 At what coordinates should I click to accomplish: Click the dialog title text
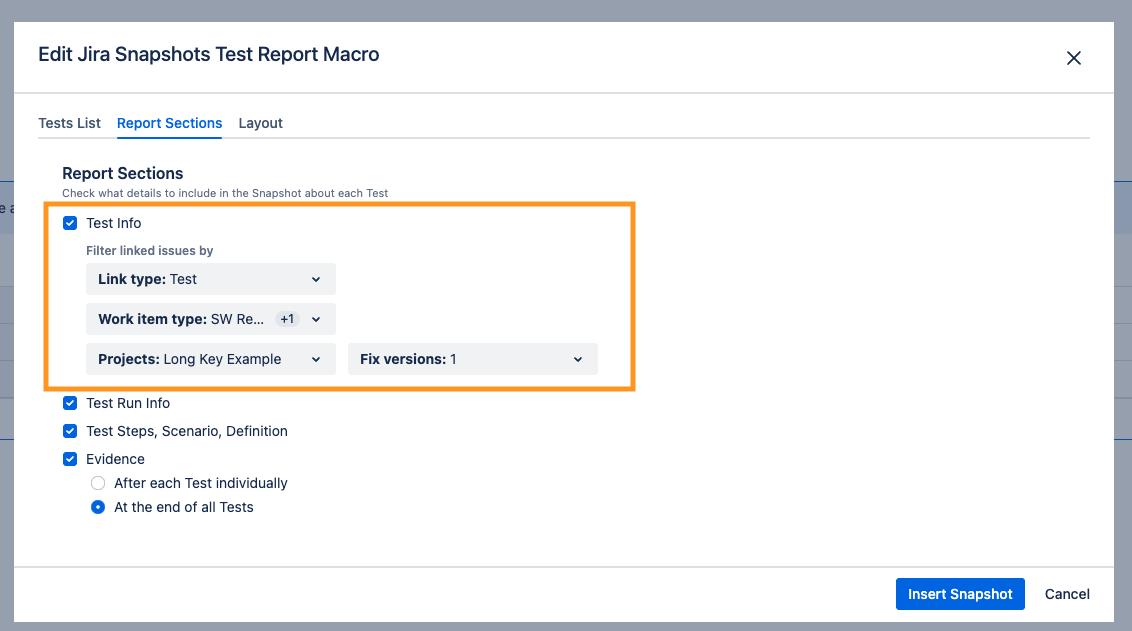pyautogui.click(x=209, y=54)
